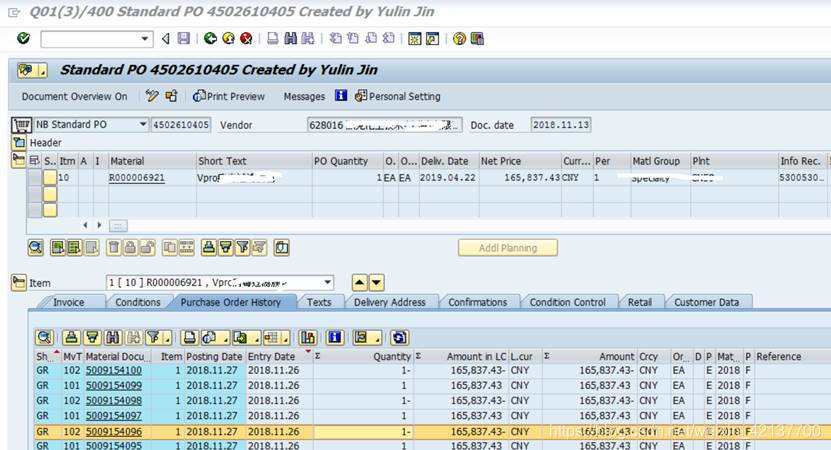Image resolution: width=831 pixels, height=450 pixels.
Task: Open material document 5009154096 link
Action: (114, 431)
